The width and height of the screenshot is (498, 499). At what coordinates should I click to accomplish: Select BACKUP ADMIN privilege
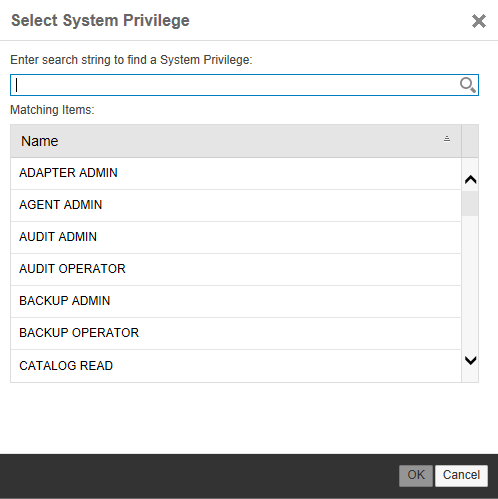pos(236,301)
